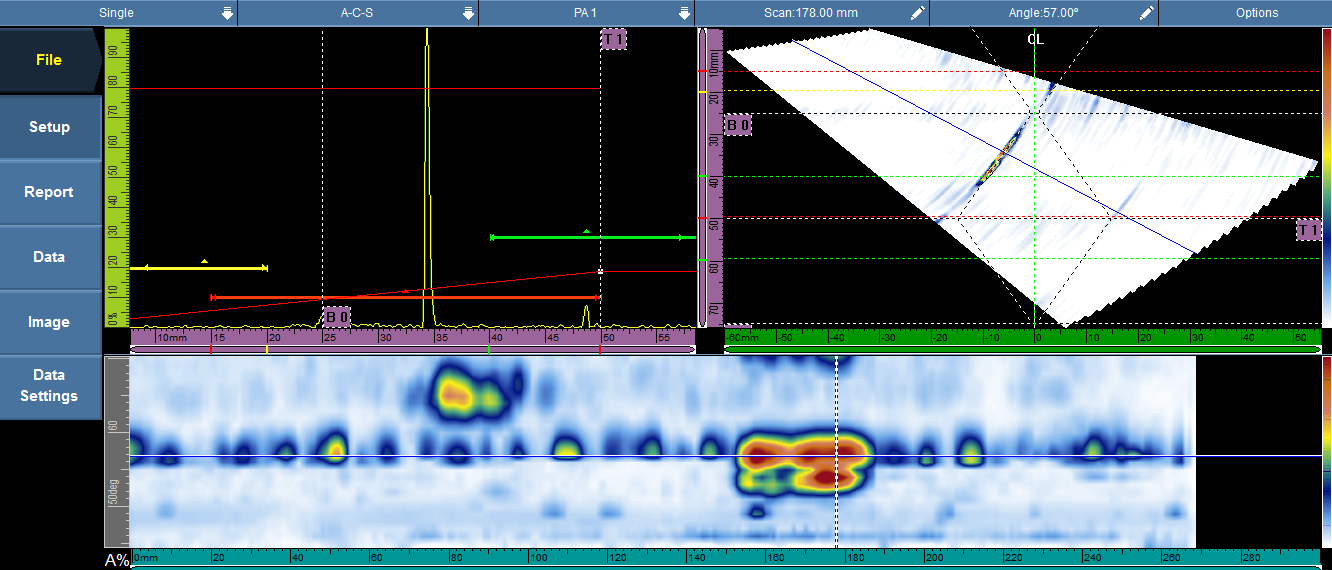Open the Report menu button
Viewport: 1332px width, 570px height.
[x=50, y=192]
